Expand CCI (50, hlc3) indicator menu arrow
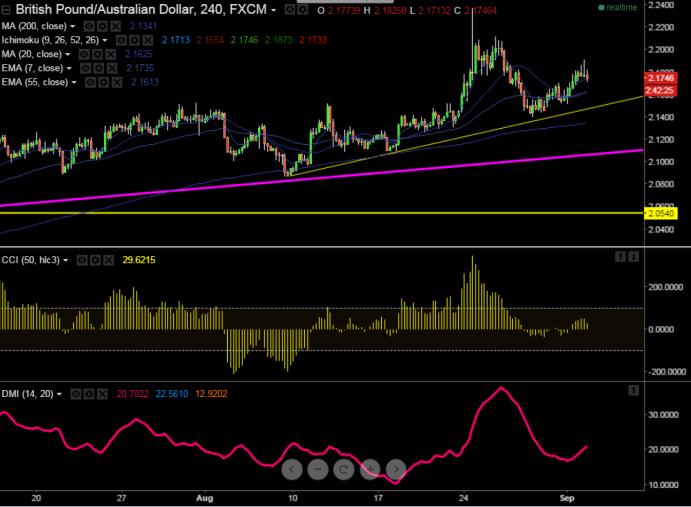Image resolution: width=691 pixels, height=507 pixels. [x=66, y=261]
